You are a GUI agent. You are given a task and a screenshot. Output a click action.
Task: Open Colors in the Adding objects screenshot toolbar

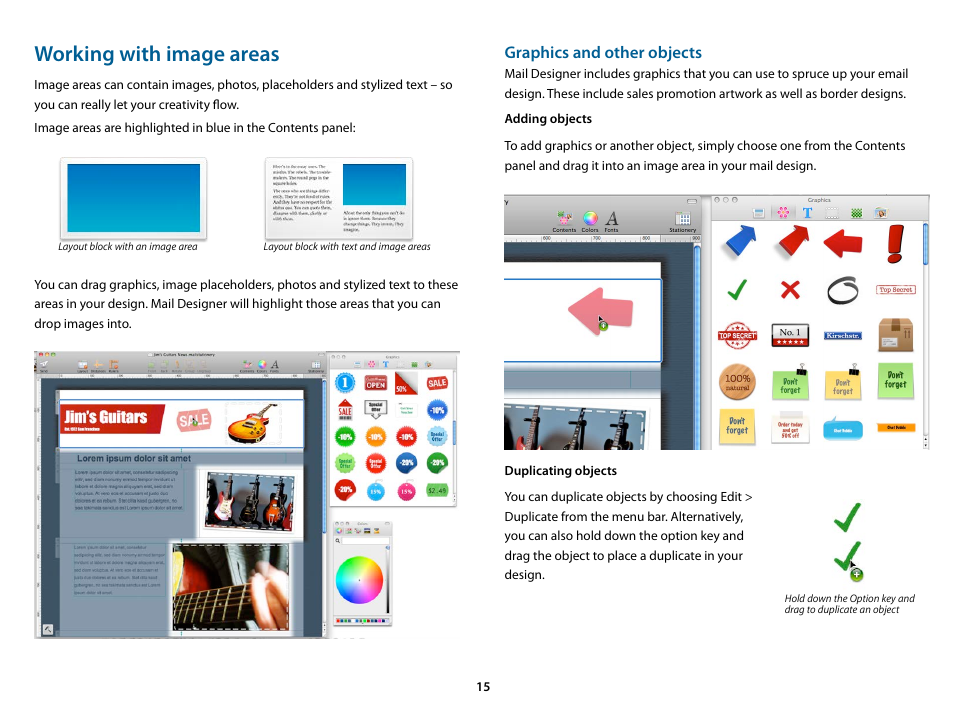coord(590,221)
